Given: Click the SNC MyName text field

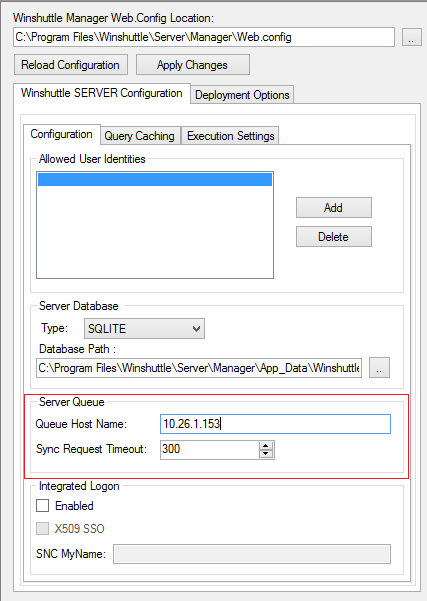Looking at the screenshot, I should click(x=252, y=554).
